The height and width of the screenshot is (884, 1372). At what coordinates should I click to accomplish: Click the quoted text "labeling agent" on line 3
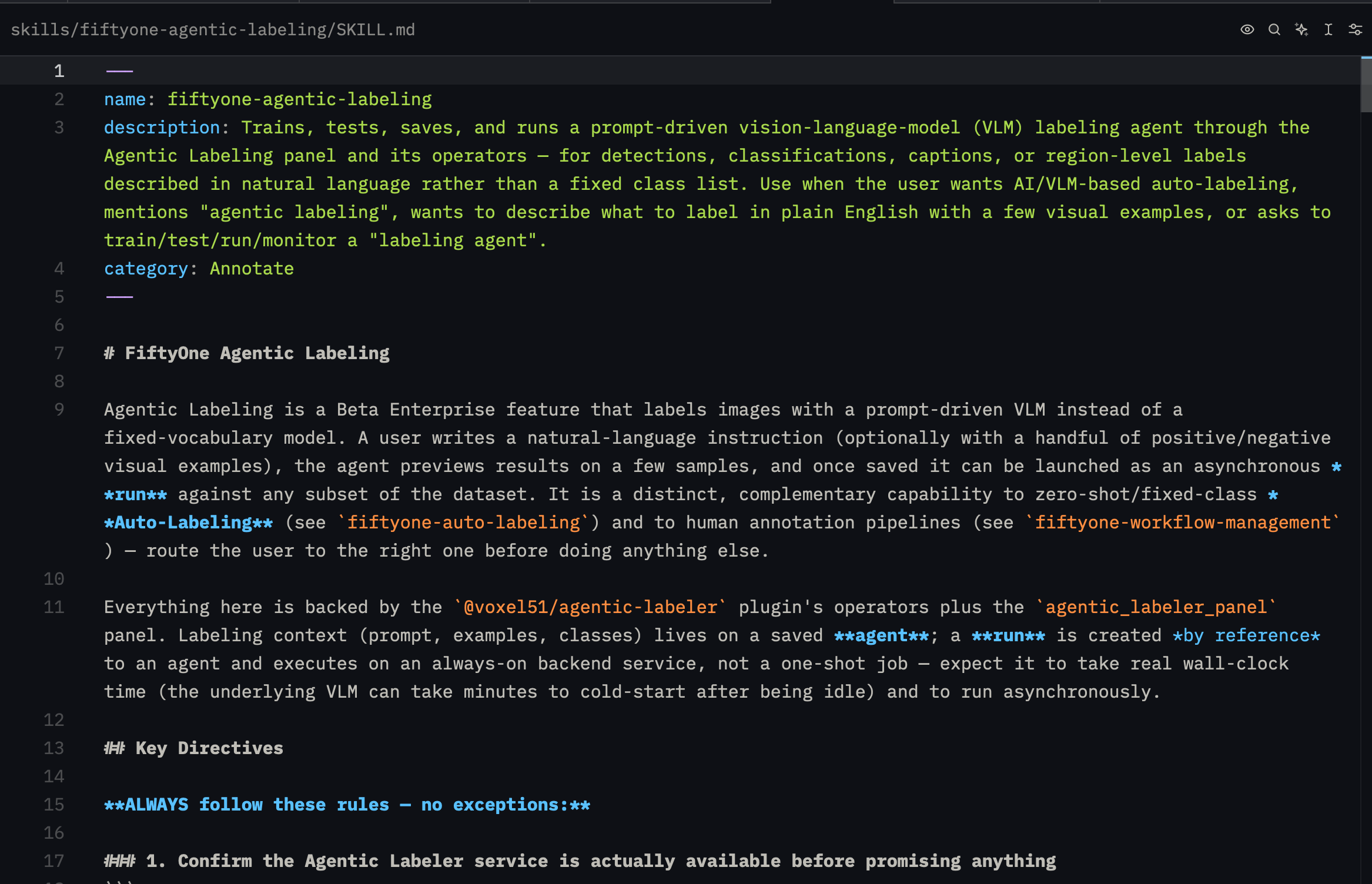pyautogui.click(x=453, y=240)
